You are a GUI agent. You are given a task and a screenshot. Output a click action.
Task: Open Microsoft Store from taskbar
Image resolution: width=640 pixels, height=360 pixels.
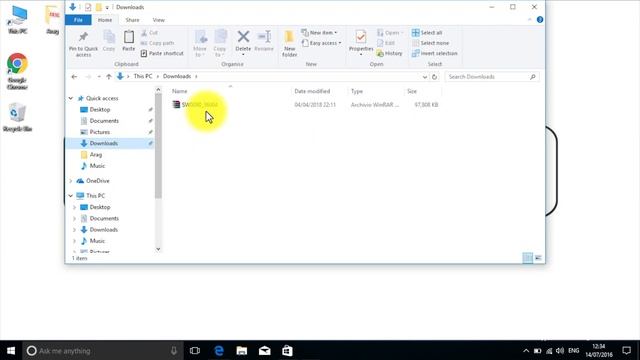pos(287,351)
